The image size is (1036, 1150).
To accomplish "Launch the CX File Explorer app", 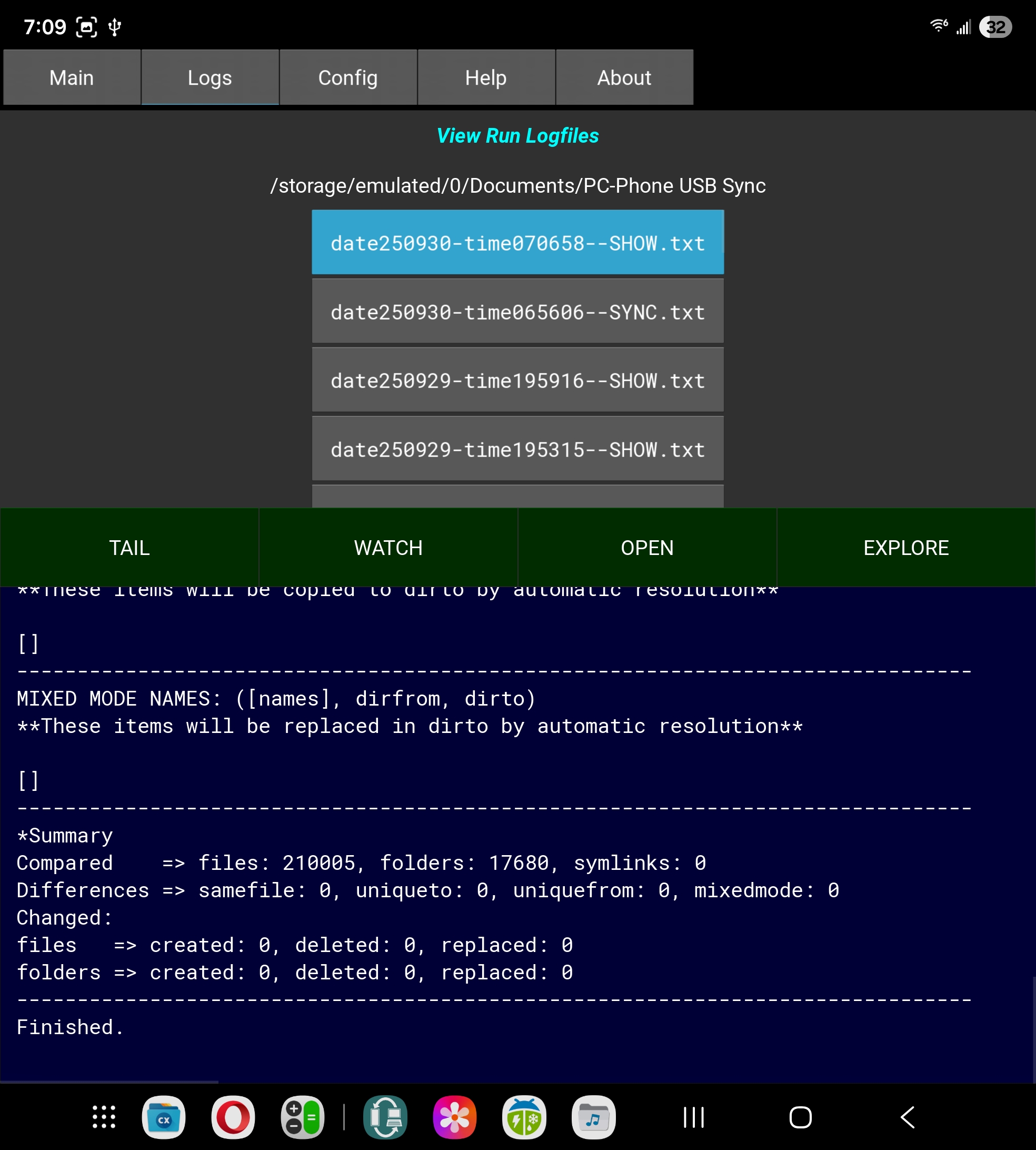I will [163, 1117].
